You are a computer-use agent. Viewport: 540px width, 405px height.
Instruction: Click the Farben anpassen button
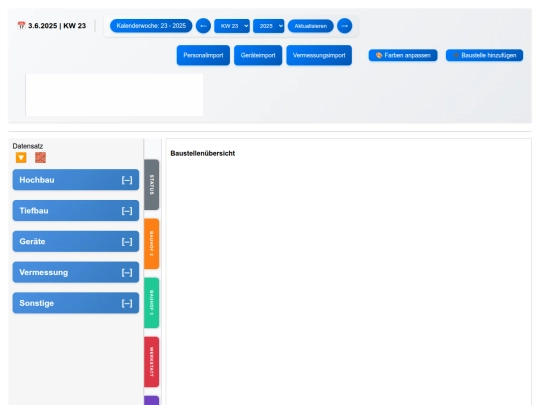[403, 55]
